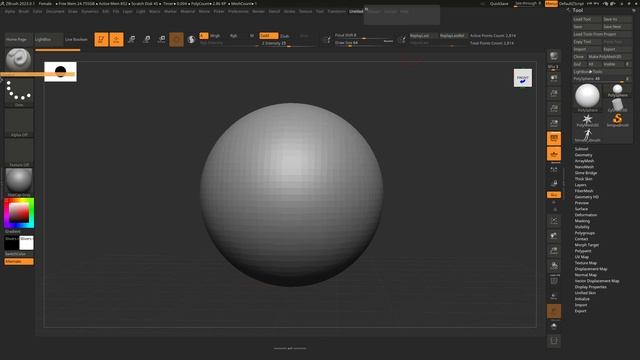Open the Transform menu
This screenshot has height=360, width=640.
click(336, 11)
